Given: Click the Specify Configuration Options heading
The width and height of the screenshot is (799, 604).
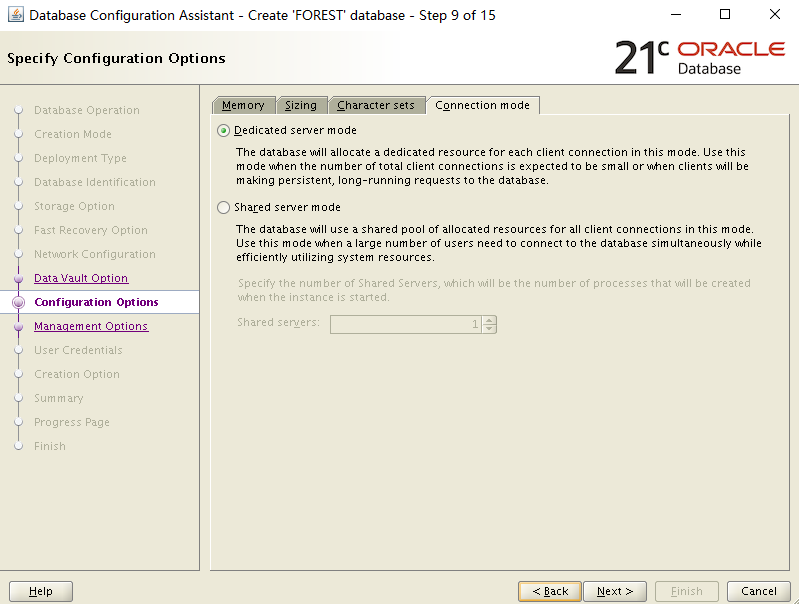Looking at the screenshot, I should click(116, 58).
